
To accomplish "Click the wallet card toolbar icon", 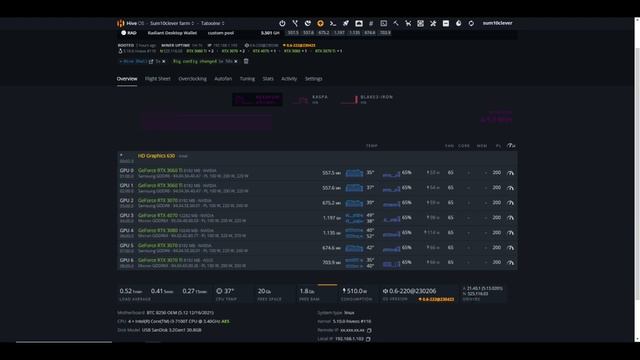I will (x=359, y=23).
